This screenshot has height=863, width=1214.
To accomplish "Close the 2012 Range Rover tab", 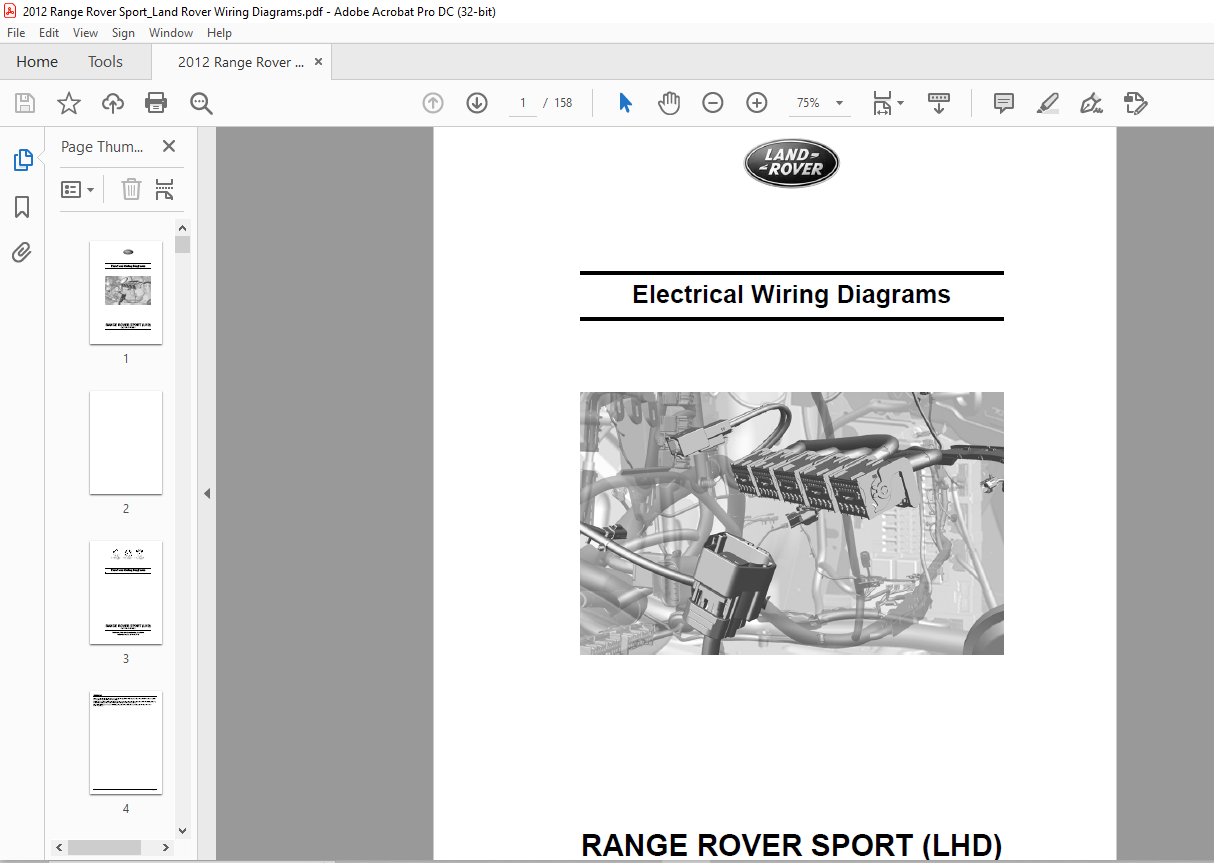I will click(x=319, y=62).
